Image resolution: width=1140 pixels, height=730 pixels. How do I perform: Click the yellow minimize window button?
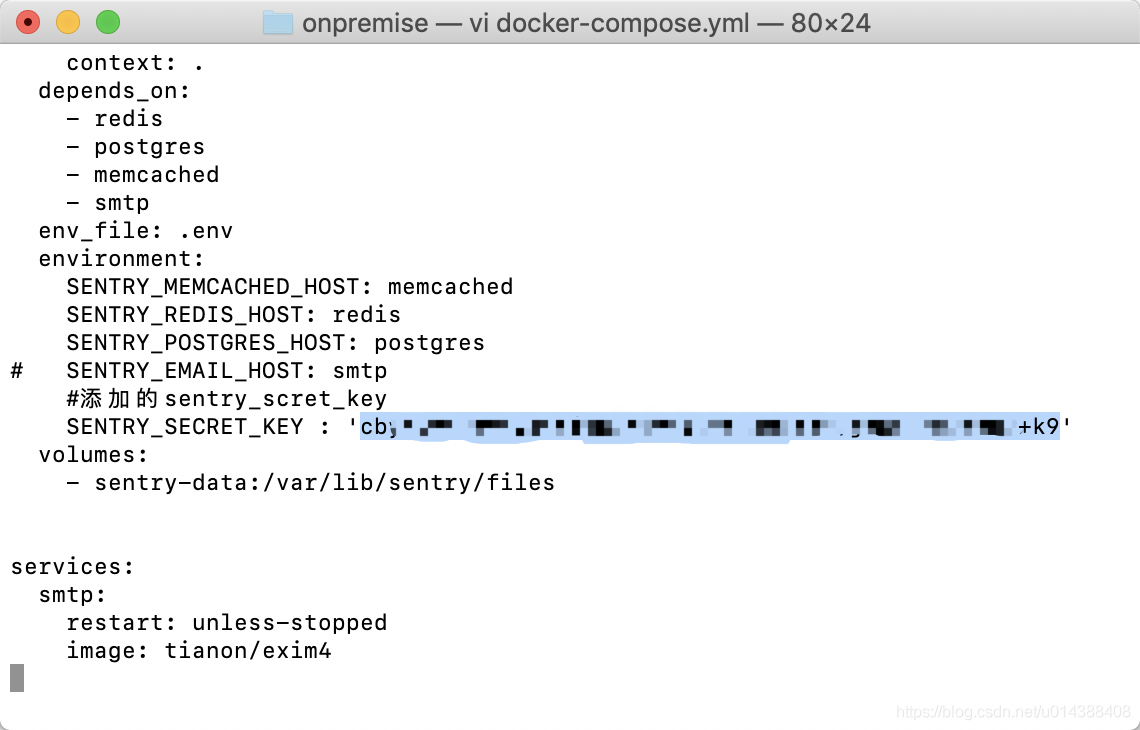tap(68, 23)
